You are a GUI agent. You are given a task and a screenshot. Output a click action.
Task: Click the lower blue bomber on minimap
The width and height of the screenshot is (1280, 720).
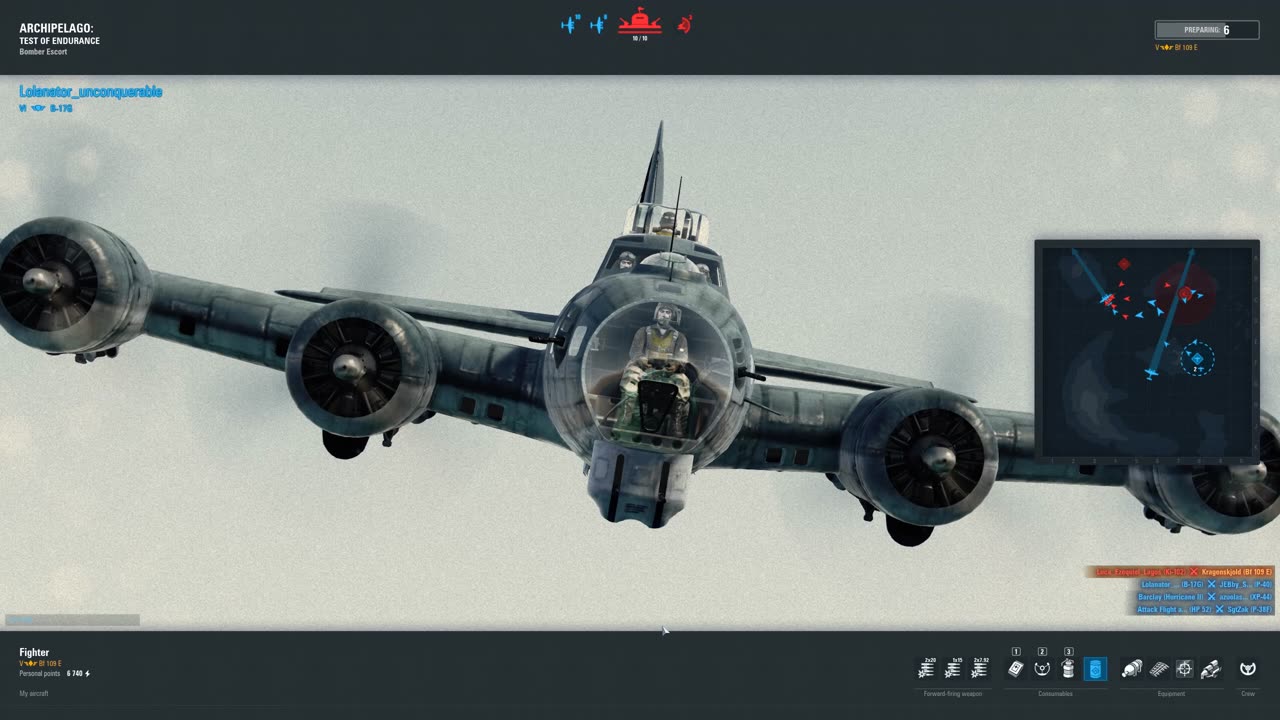click(x=1151, y=374)
